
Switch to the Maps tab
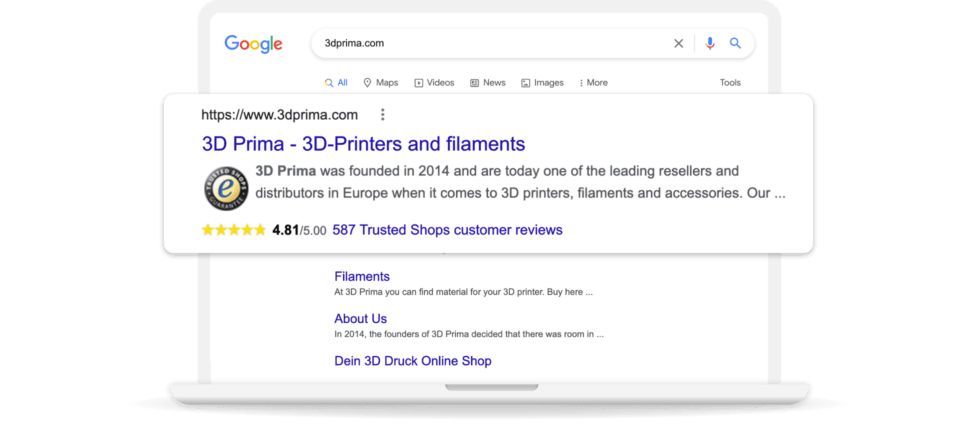point(380,83)
